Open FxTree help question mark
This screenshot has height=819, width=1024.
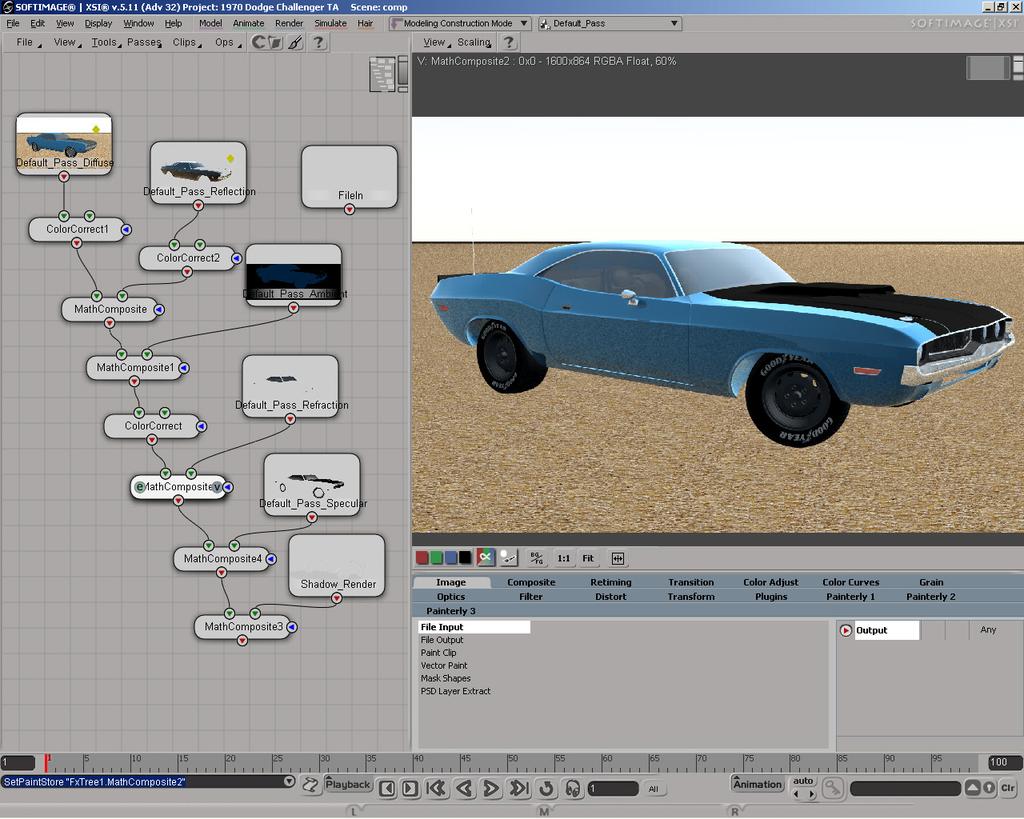[318, 42]
